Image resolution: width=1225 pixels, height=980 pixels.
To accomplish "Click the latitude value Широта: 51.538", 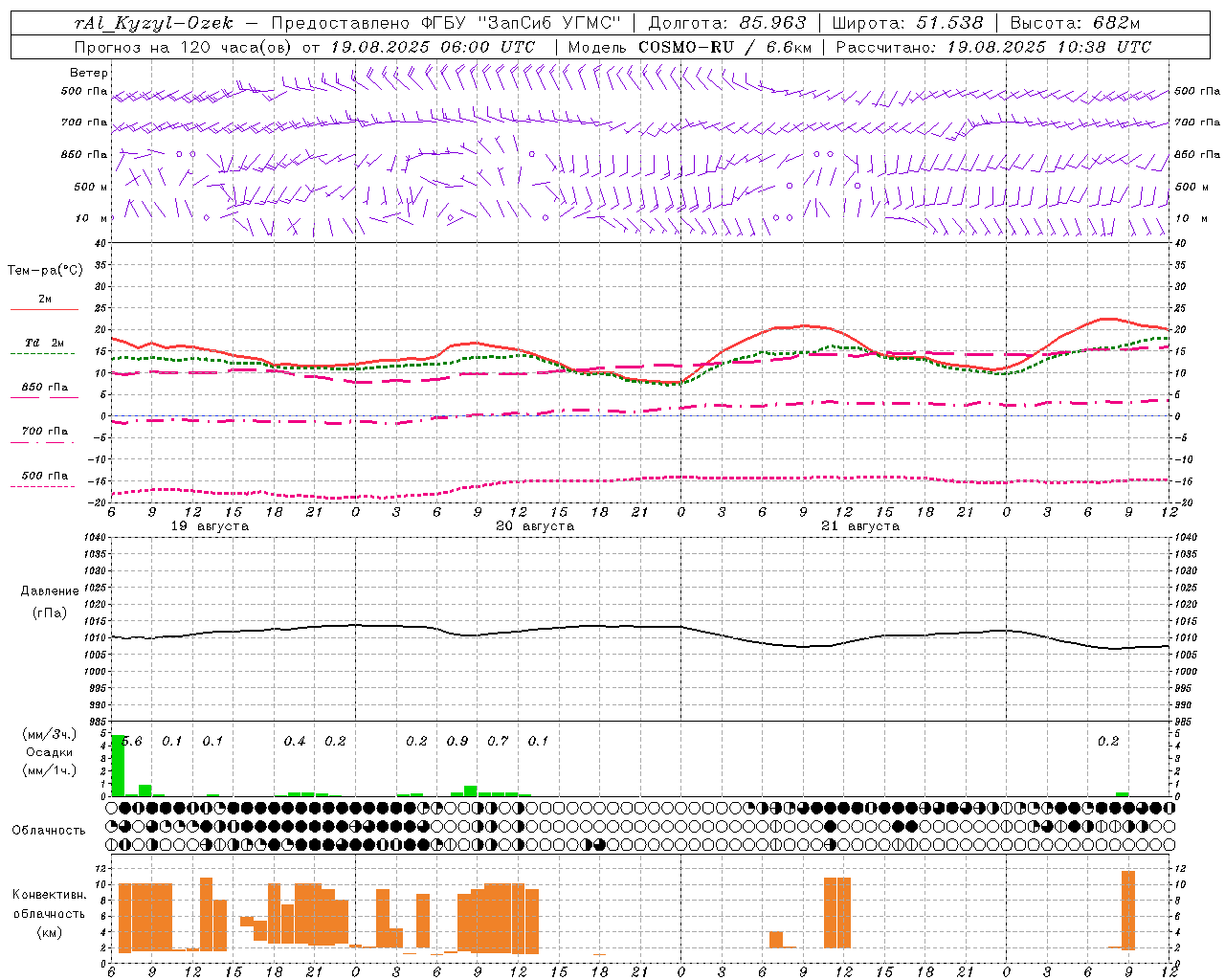I will coord(908,23).
